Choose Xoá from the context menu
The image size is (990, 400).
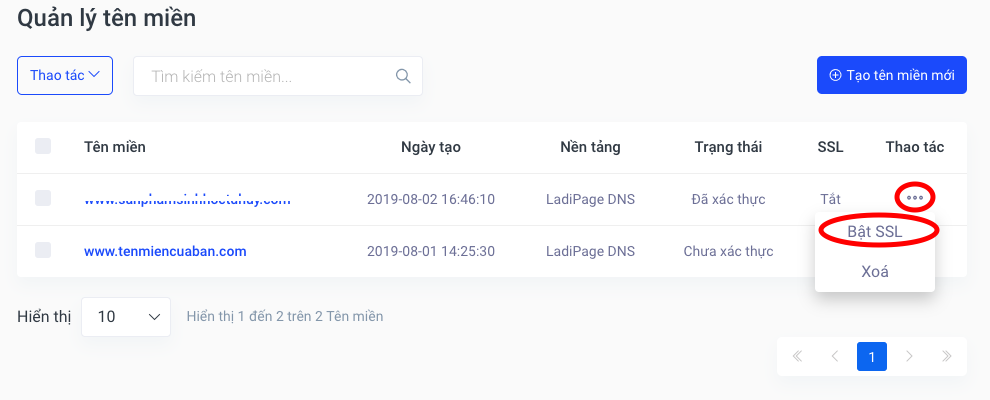874,272
